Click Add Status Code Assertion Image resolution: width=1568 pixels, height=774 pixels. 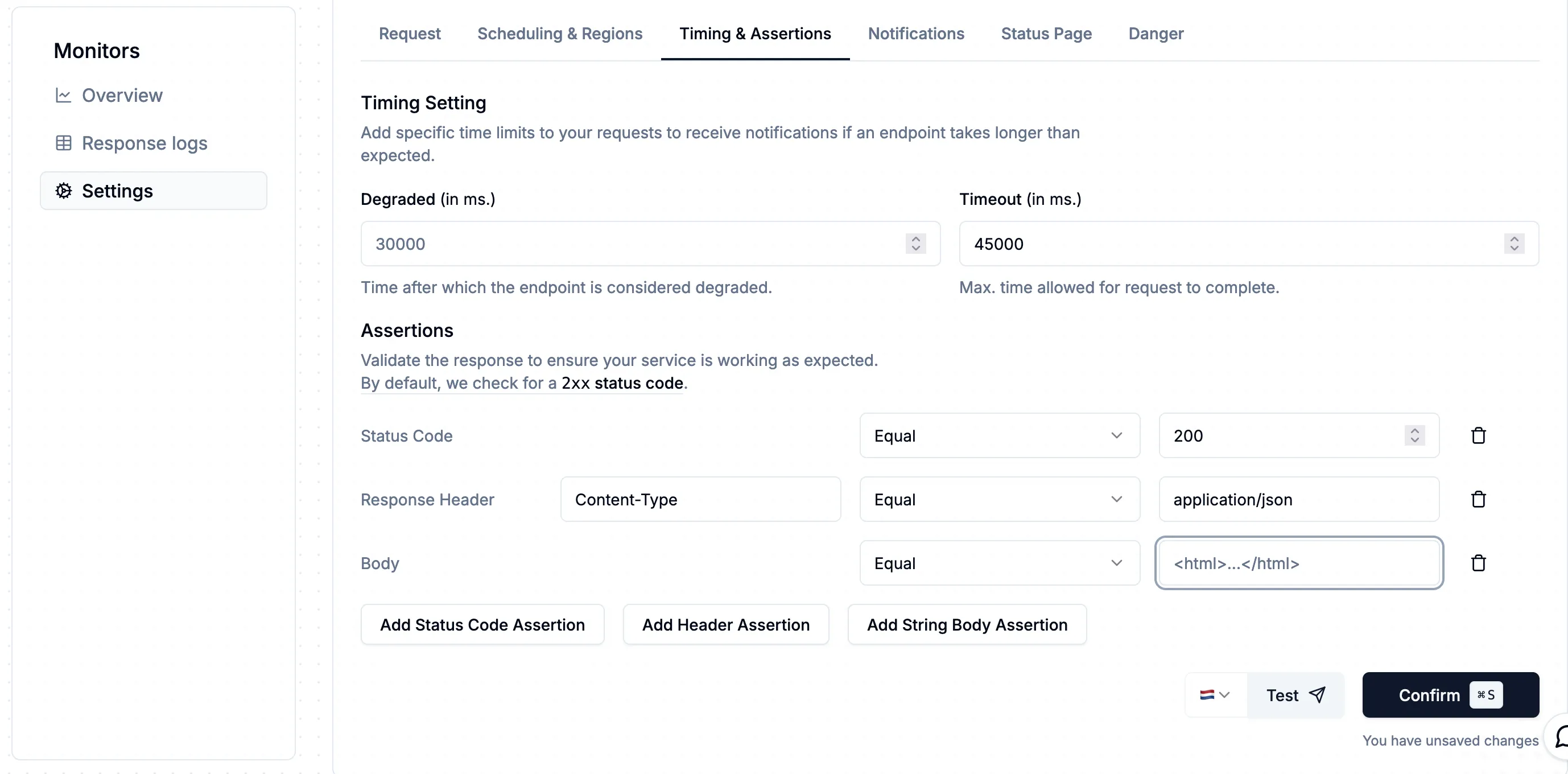(482, 624)
